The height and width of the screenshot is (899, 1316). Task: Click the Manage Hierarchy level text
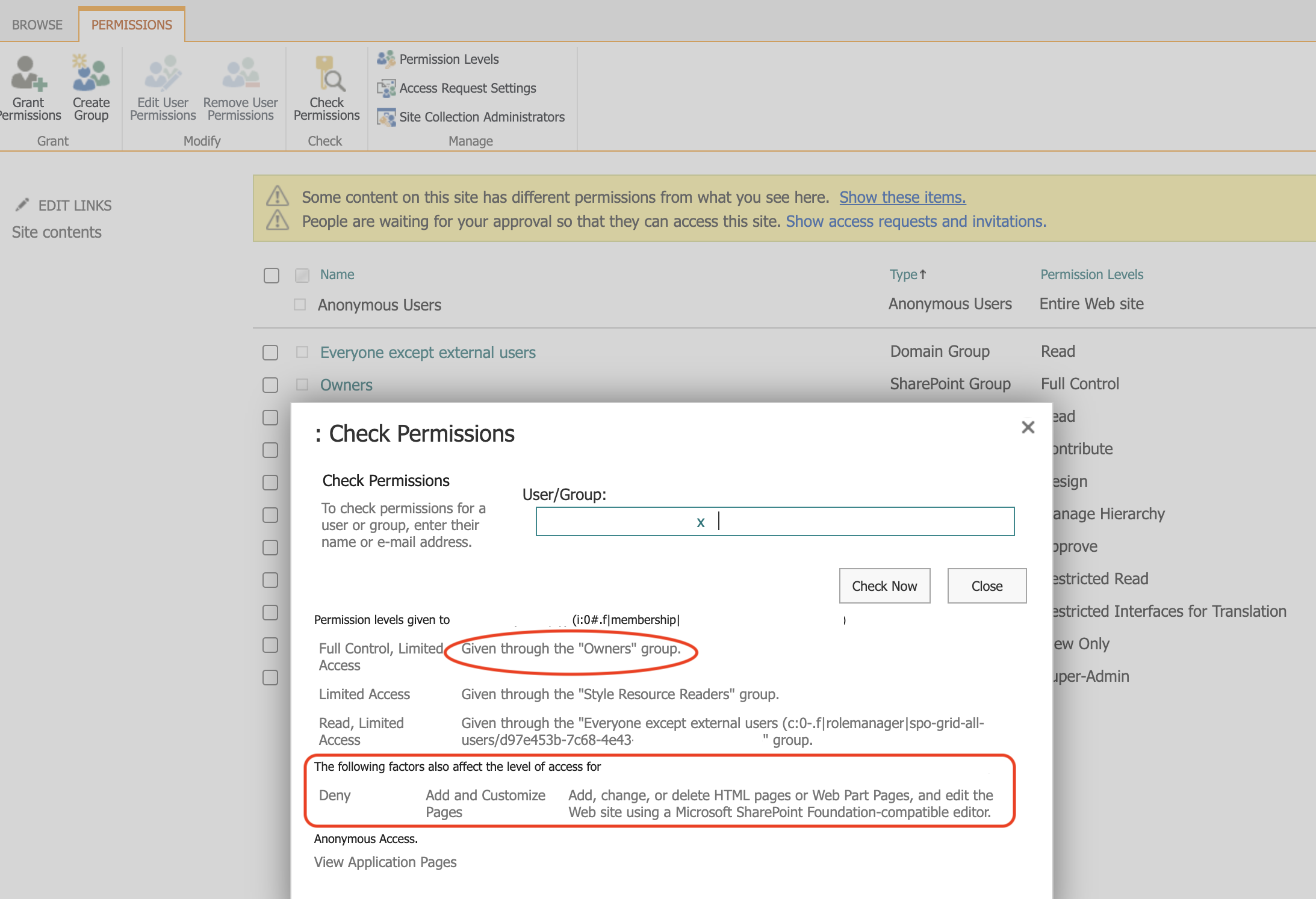1108,514
